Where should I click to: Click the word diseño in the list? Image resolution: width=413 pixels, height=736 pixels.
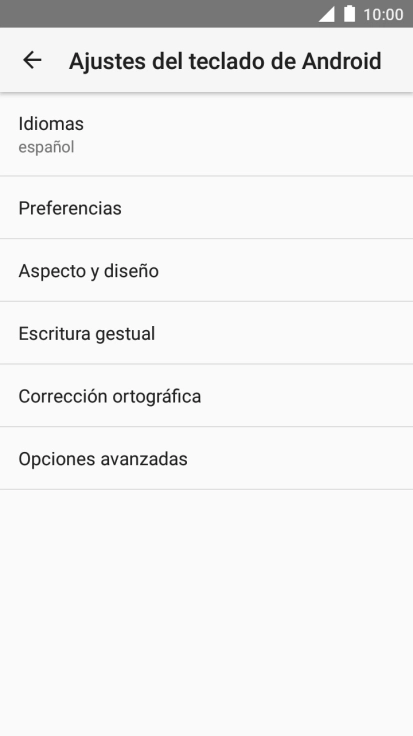click(131, 271)
